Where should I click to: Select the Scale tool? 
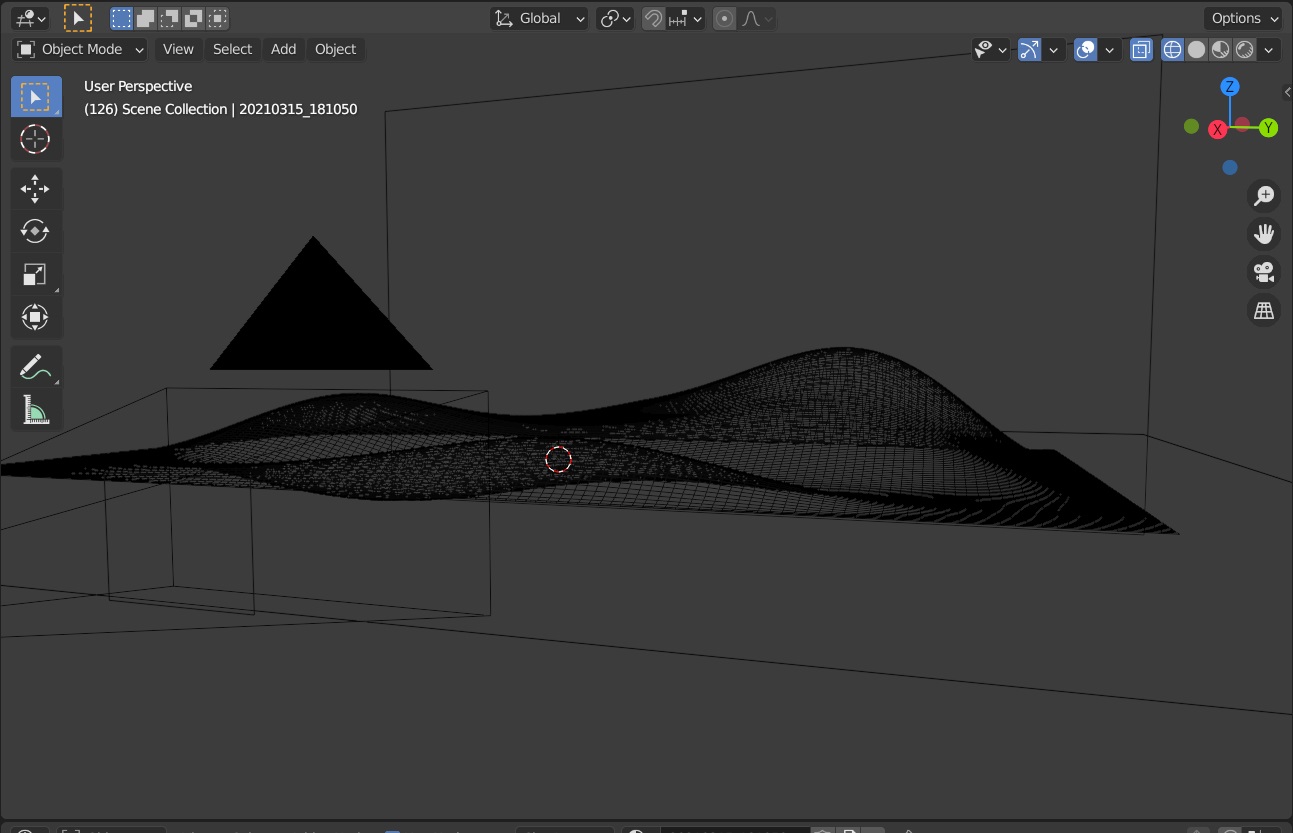[x=36, y=275]
